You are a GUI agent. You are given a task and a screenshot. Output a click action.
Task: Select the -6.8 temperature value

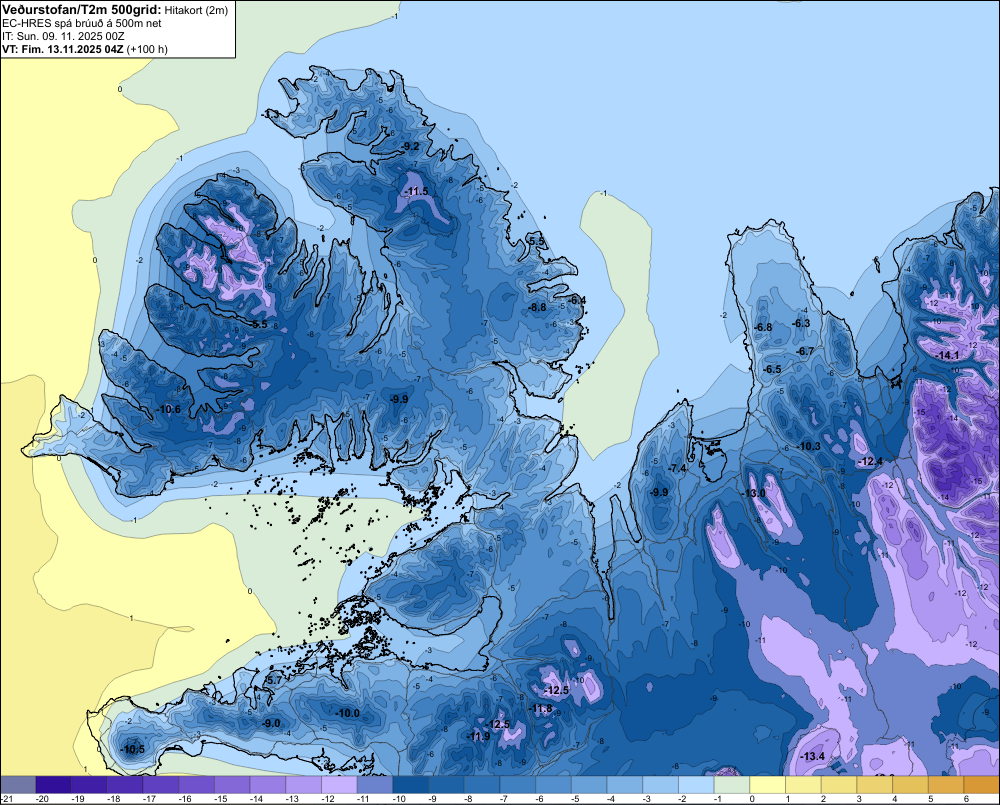pos(763,327)
